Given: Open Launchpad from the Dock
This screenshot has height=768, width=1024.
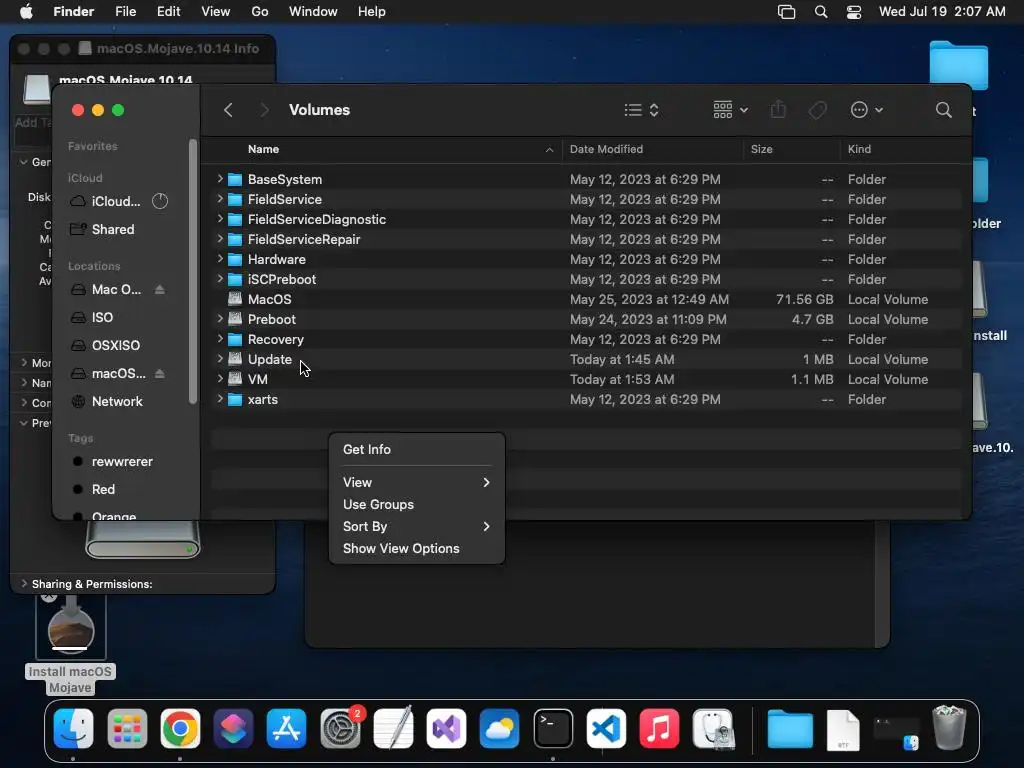Looking at the screenshot, I should tap(127, 728).
